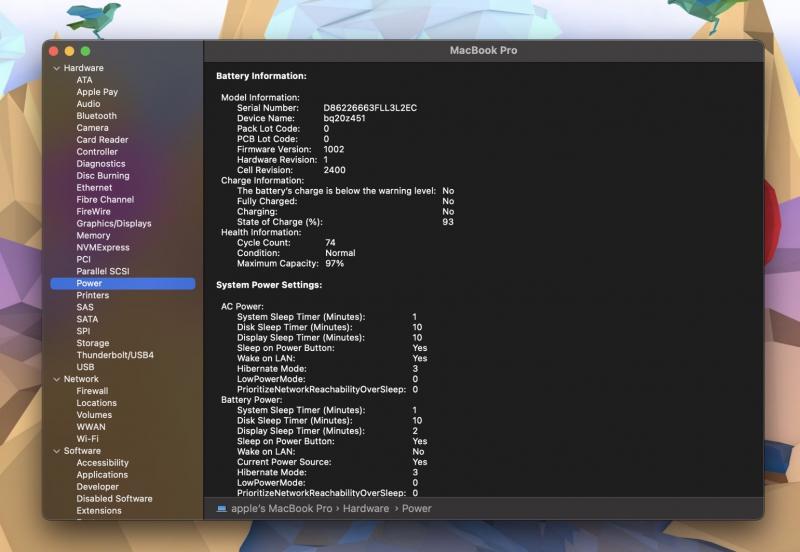Select NVMExpress in the sidebar

click(x=103, y=247)
